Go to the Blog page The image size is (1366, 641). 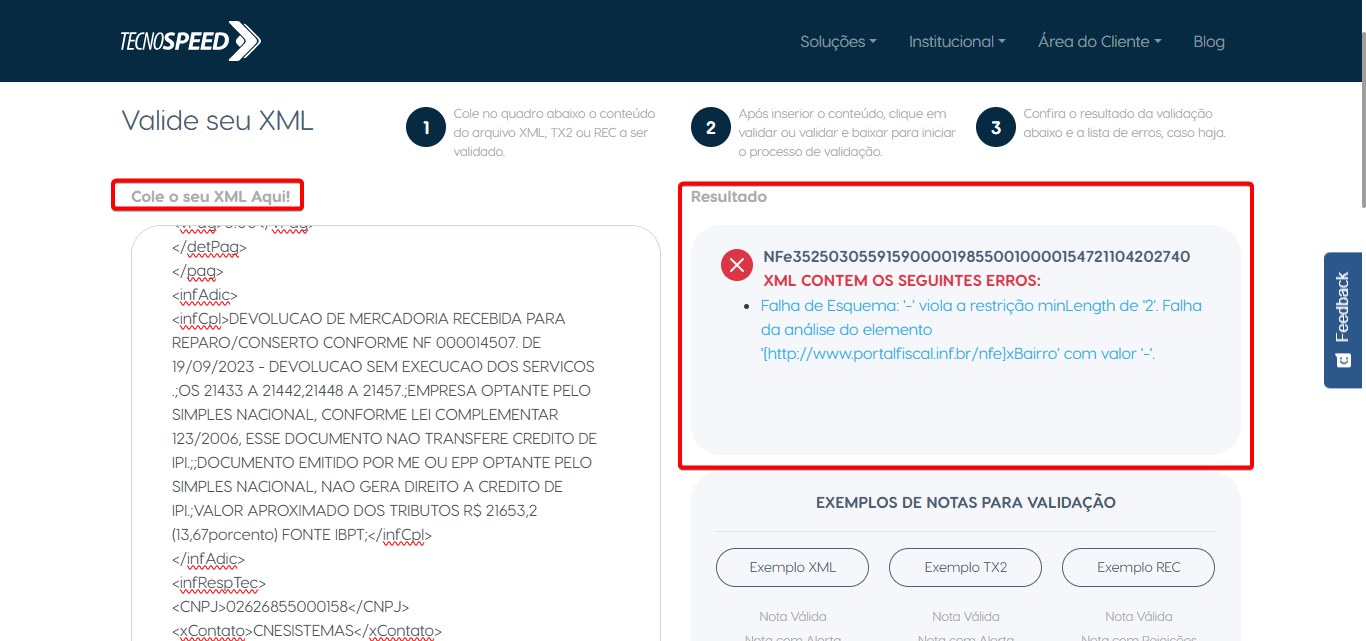[x=1208, y=42]
